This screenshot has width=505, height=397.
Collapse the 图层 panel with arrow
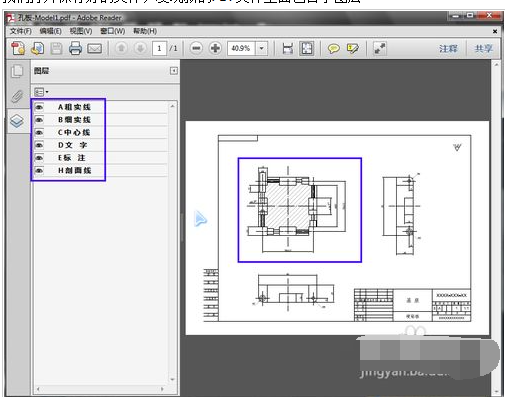point(174,71)
